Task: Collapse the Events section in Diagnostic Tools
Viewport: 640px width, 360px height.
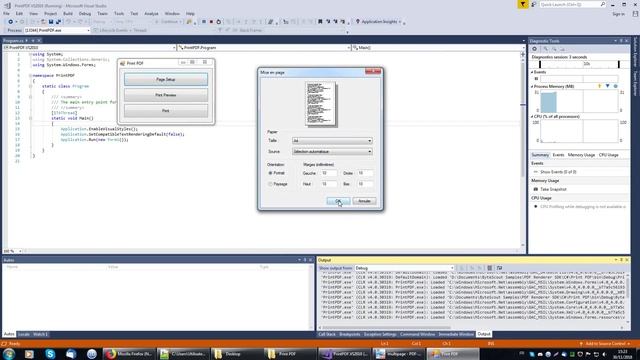Action: click(533, 72)
